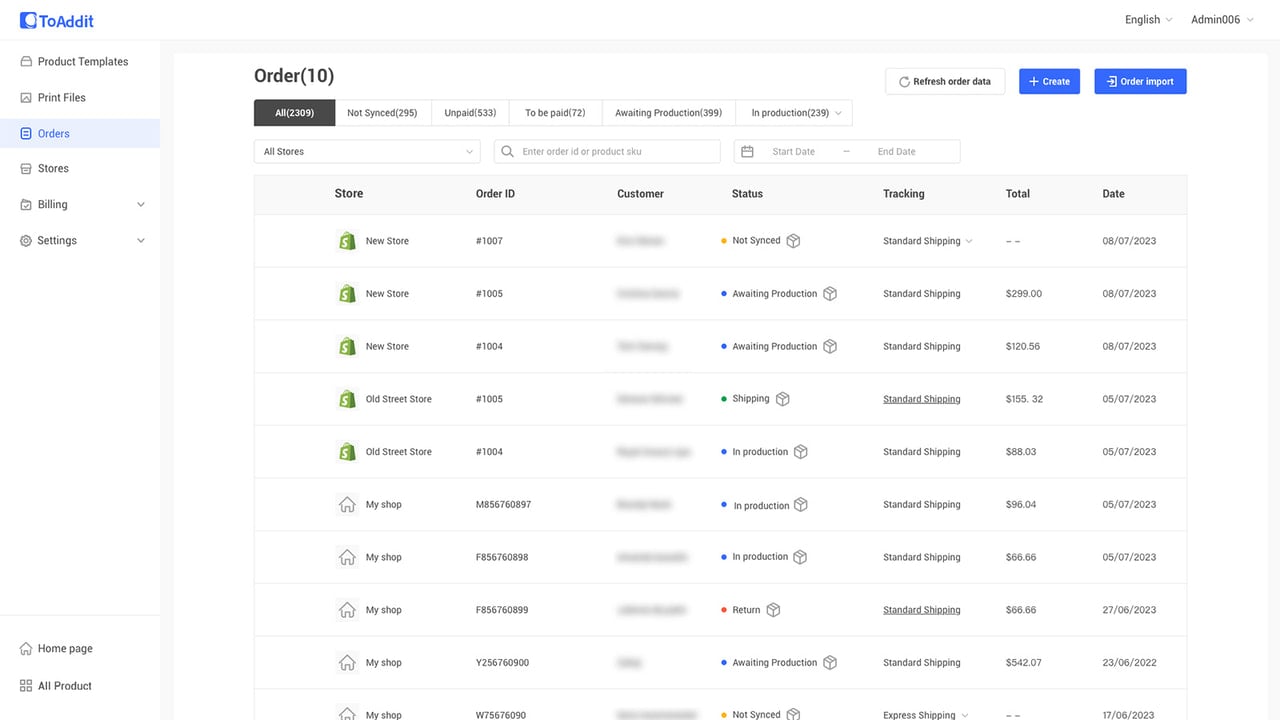Open Standard Shipping link for Old Street #1005
The height and width of the screenshot is (720, 1280).
(x=921, y=399)
